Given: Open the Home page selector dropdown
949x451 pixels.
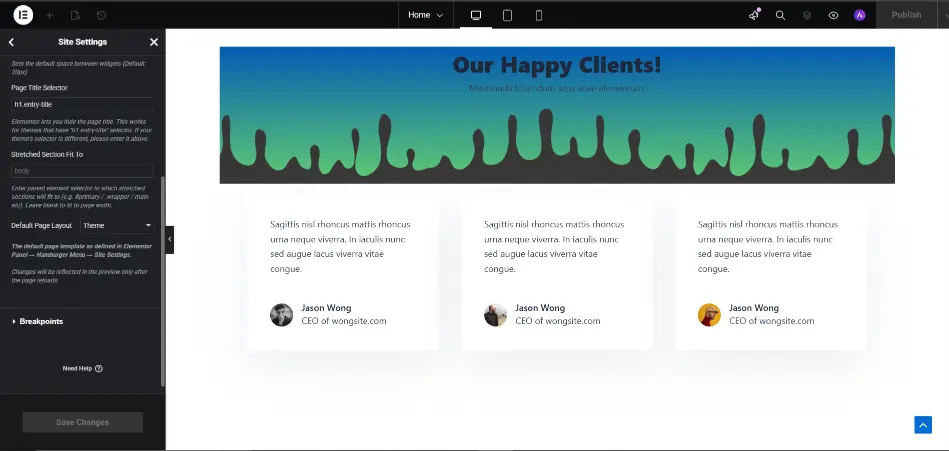Looking at the screenshot, I should 425,15.
